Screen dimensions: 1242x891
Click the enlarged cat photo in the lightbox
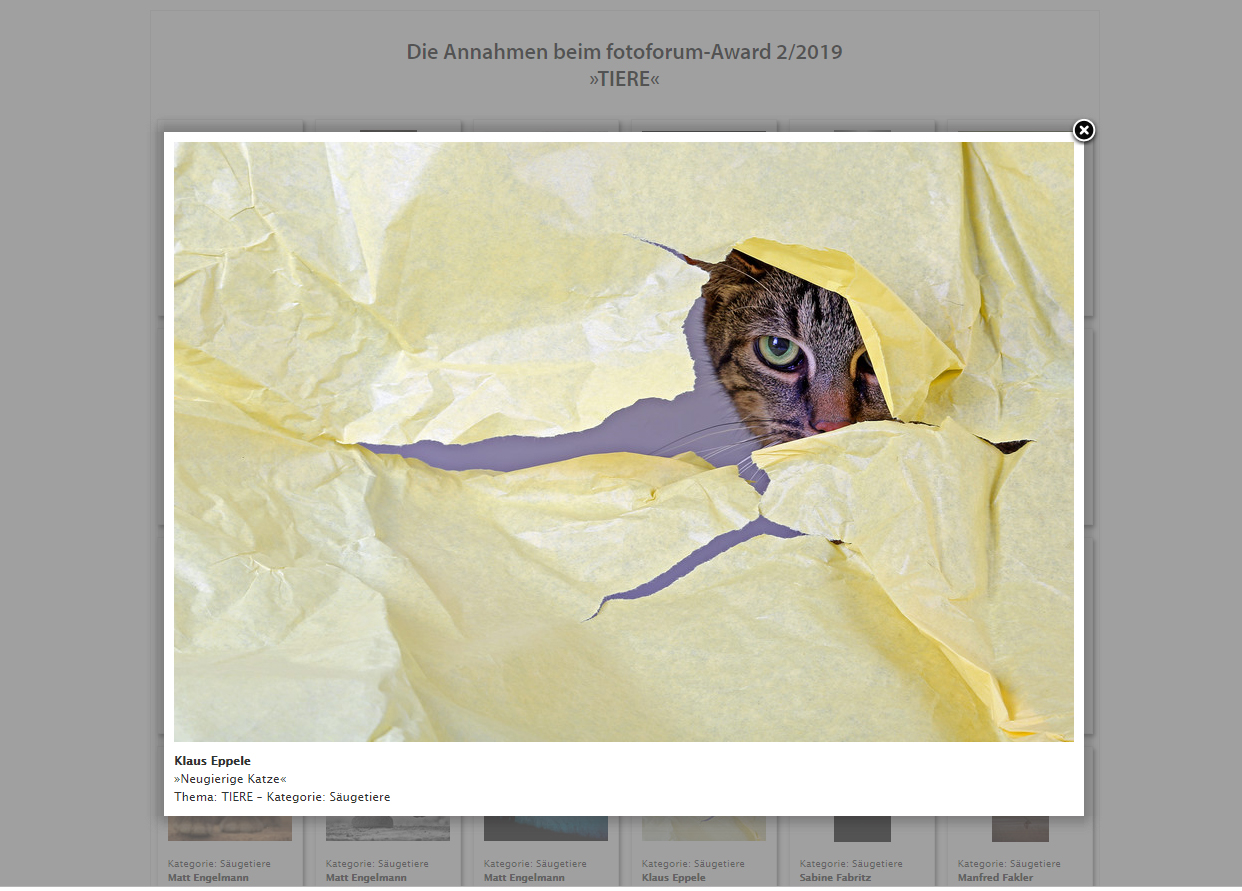[623, 441]
